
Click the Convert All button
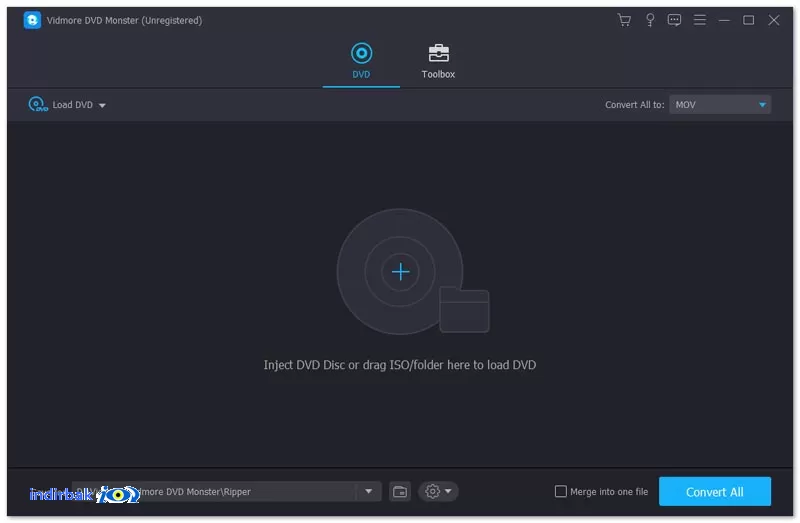point(715,491)
